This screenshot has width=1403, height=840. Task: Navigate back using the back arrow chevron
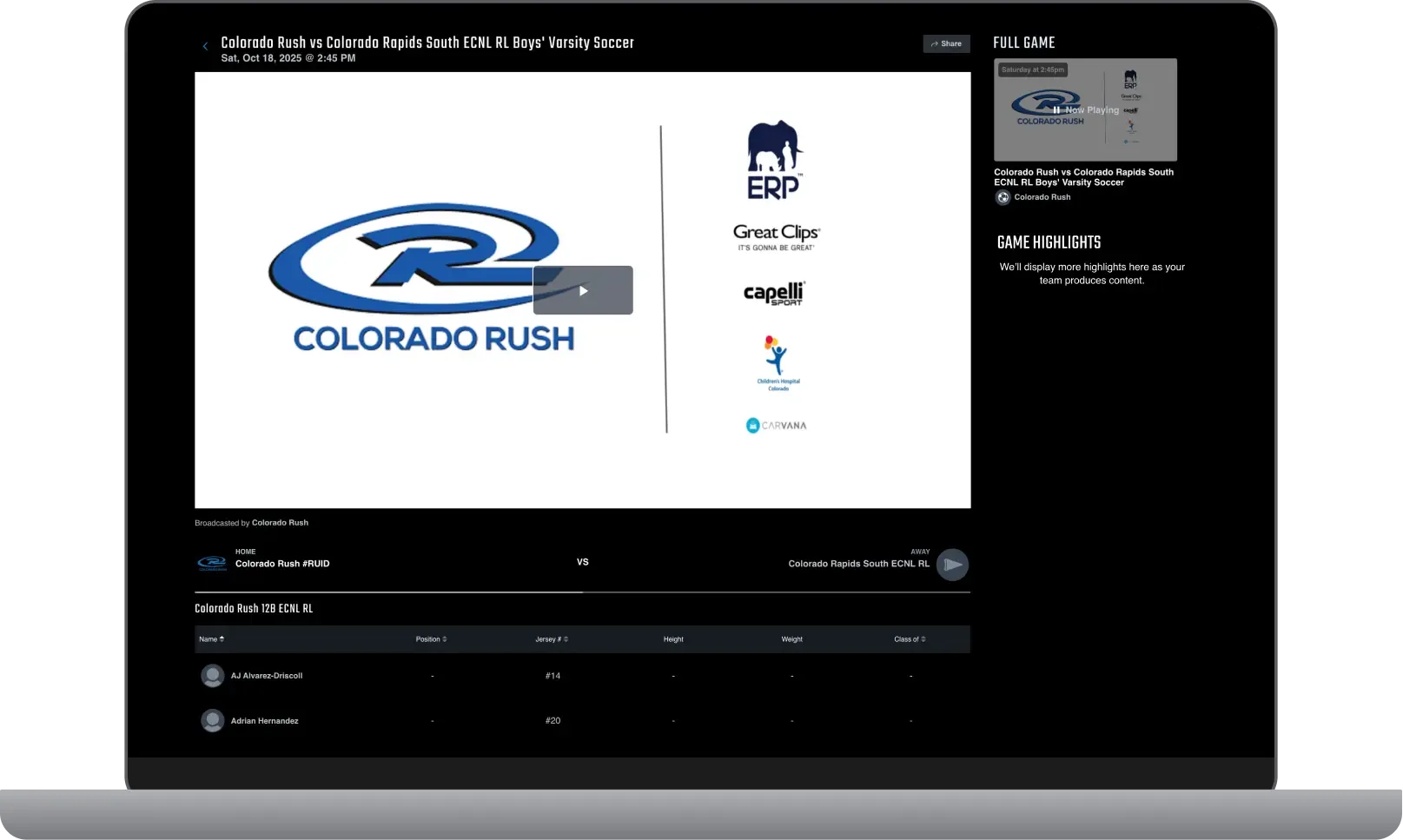coord(205,45)
